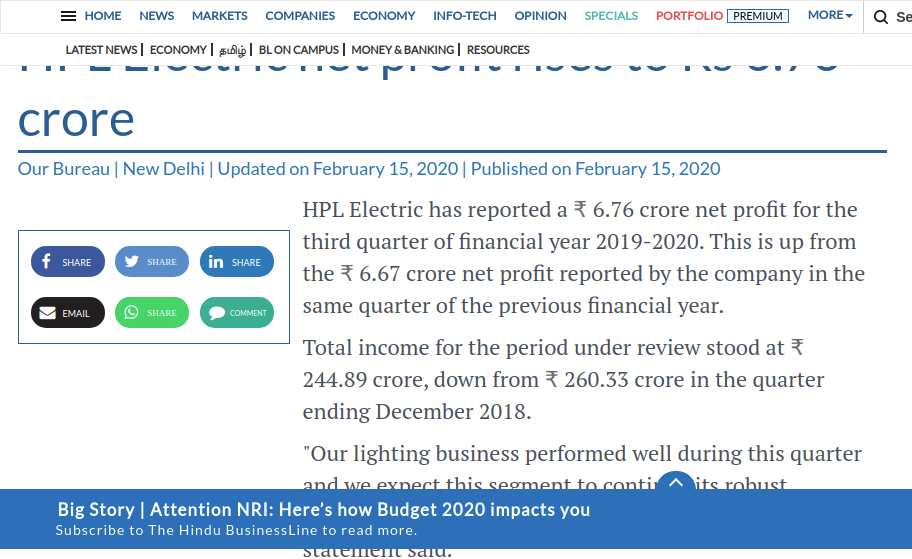
Task: Open the RESOURCES link
Action: coord(498,50)
